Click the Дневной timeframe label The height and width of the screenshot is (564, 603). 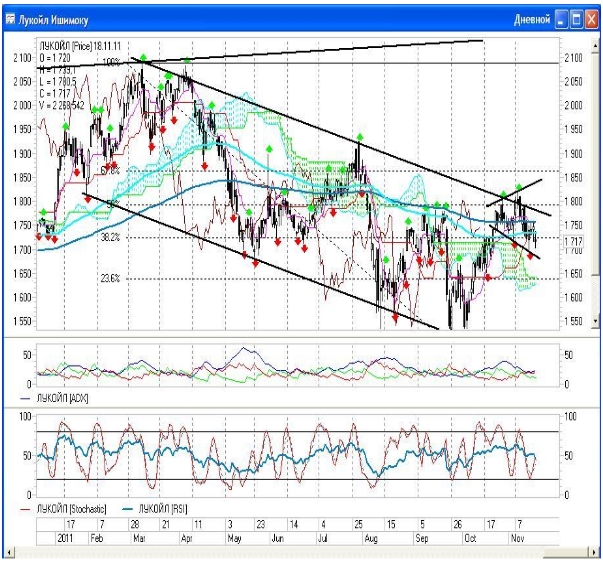click(x=532, y=20)
